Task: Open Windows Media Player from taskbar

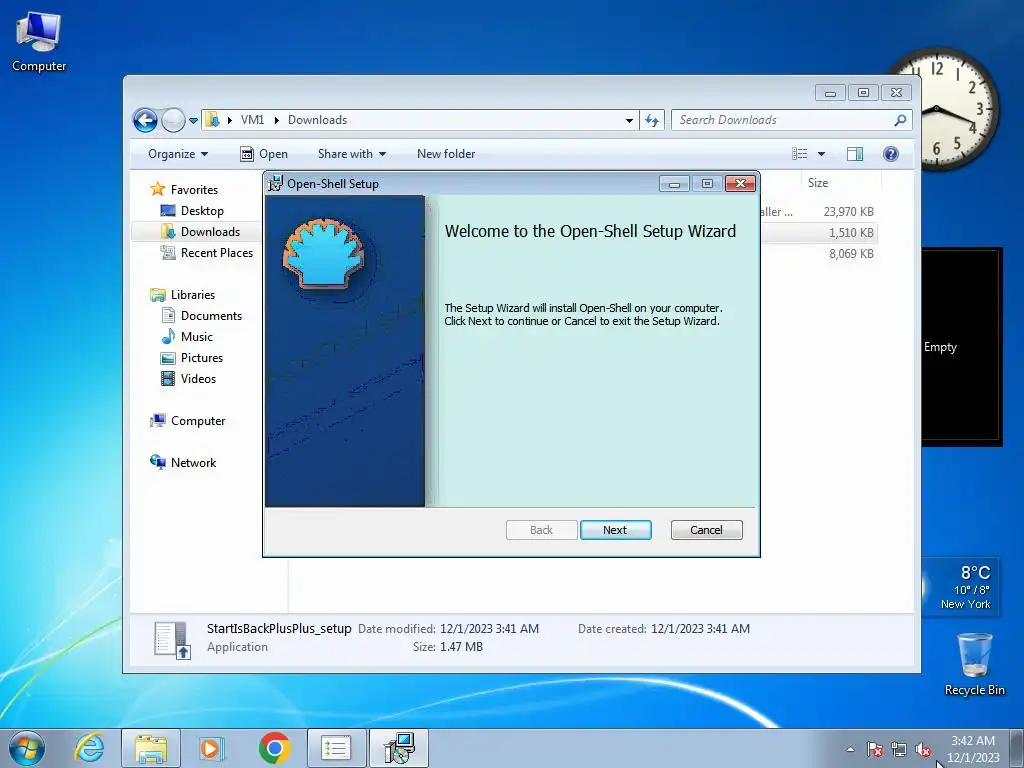Action: (211, 748)
